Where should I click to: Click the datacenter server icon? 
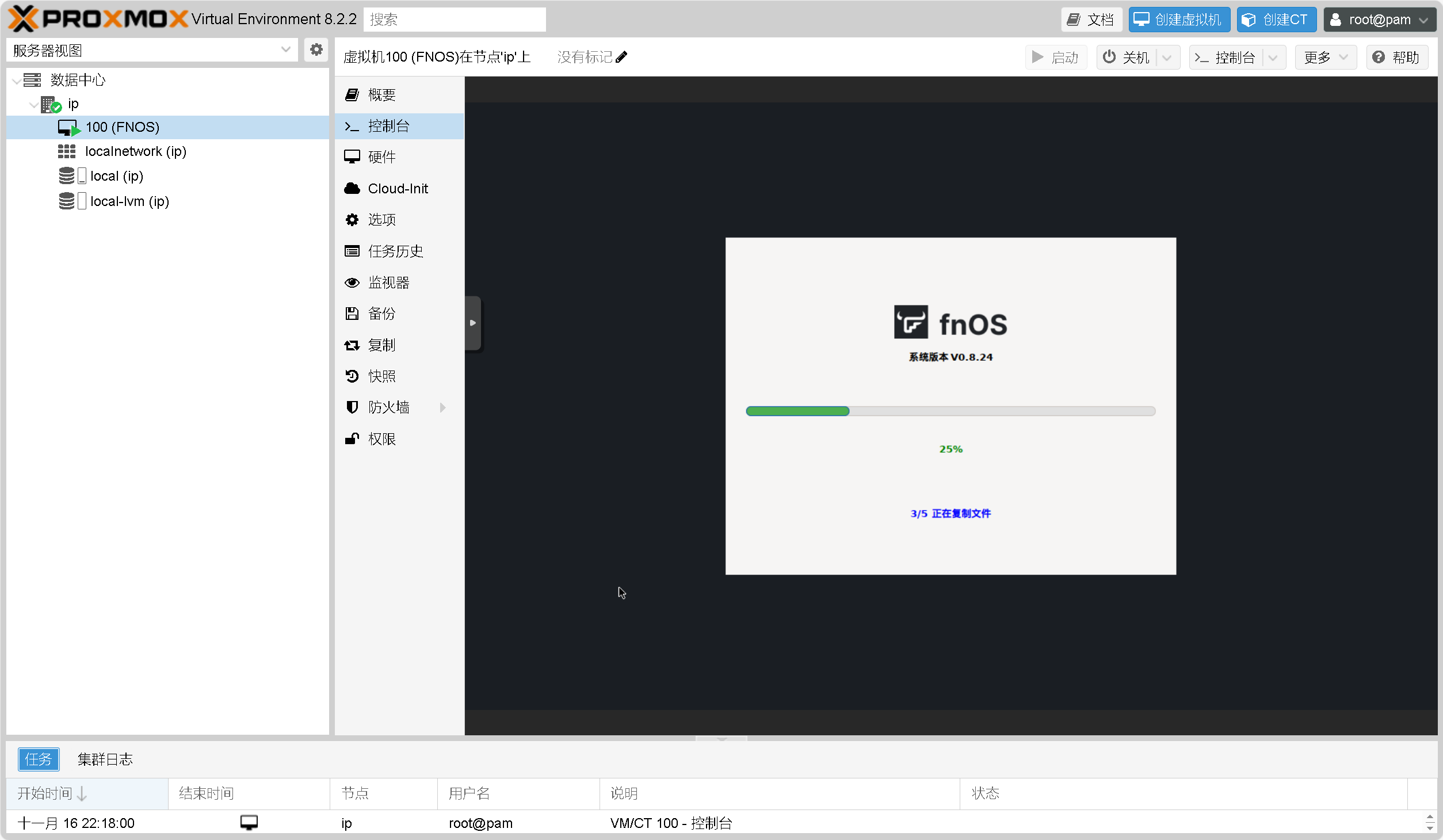point(32,80)
